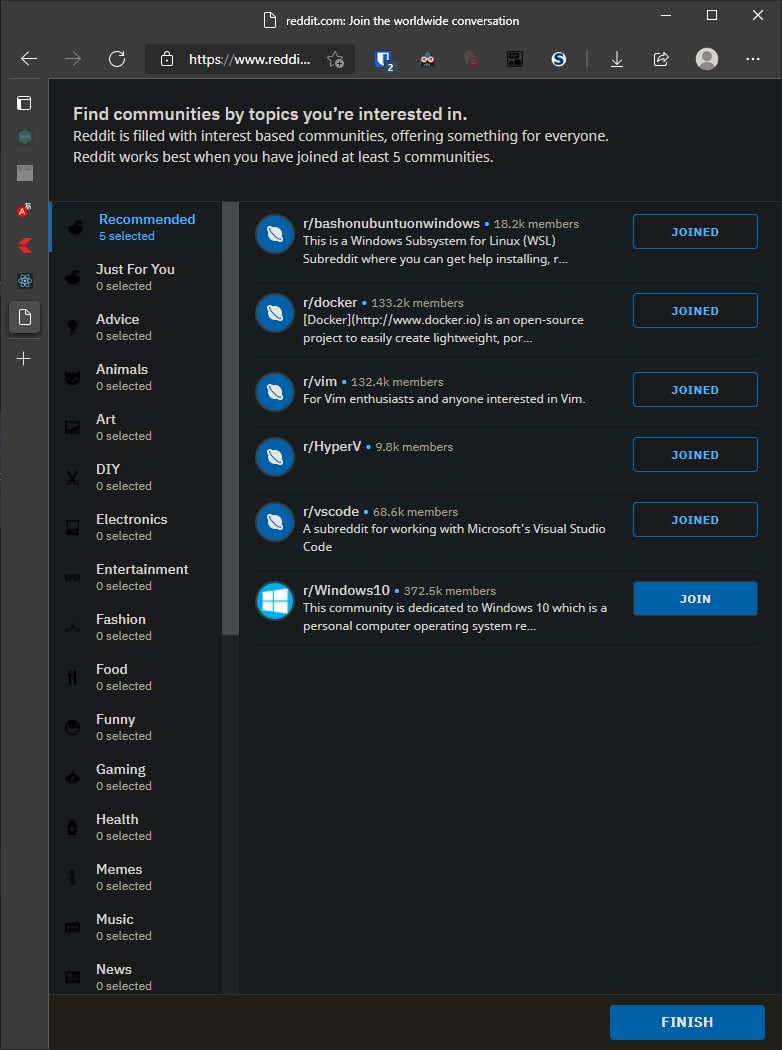Choose the Music category
This screenshot has height=1050, width=782.
[x=137, y=927]
